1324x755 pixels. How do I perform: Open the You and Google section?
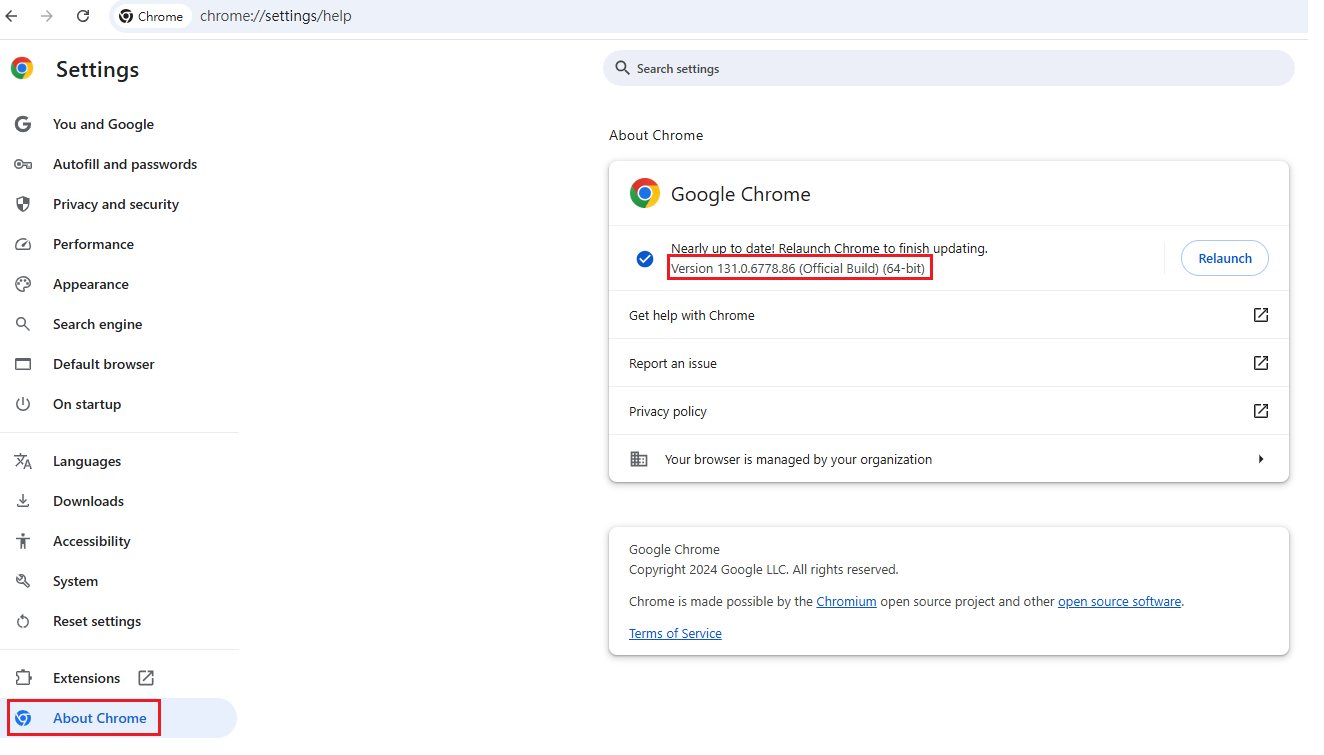103,124
